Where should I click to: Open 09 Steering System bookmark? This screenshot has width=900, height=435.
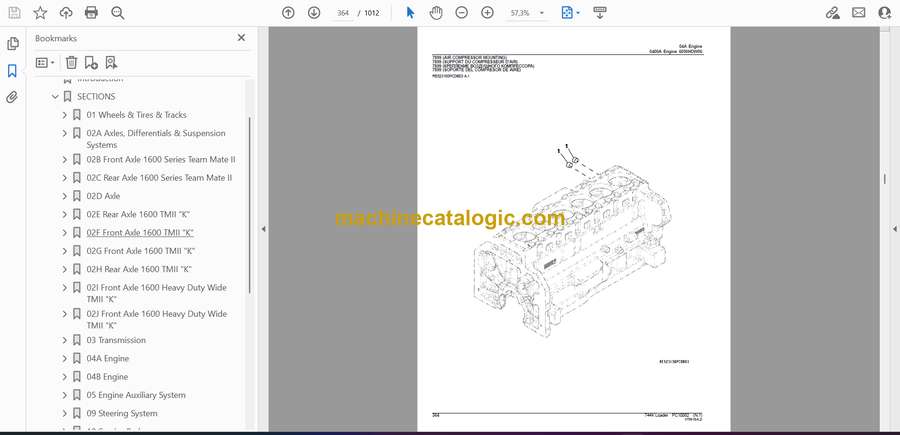(x=122, y=414)
